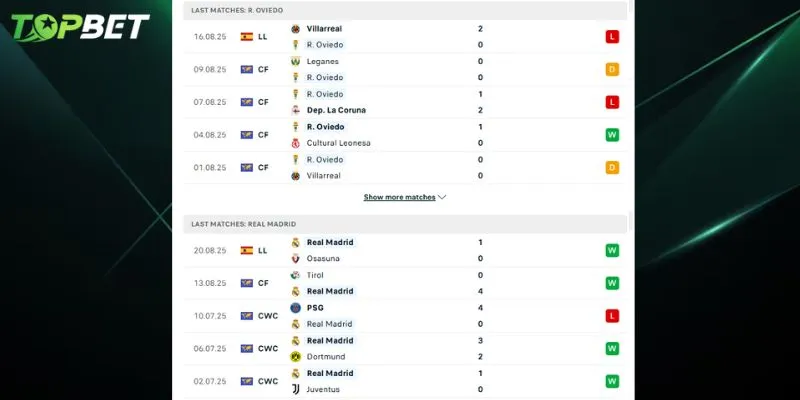Click the PSG team crest
This screenshot has width=800, height=400.
[x=295, y=308]
